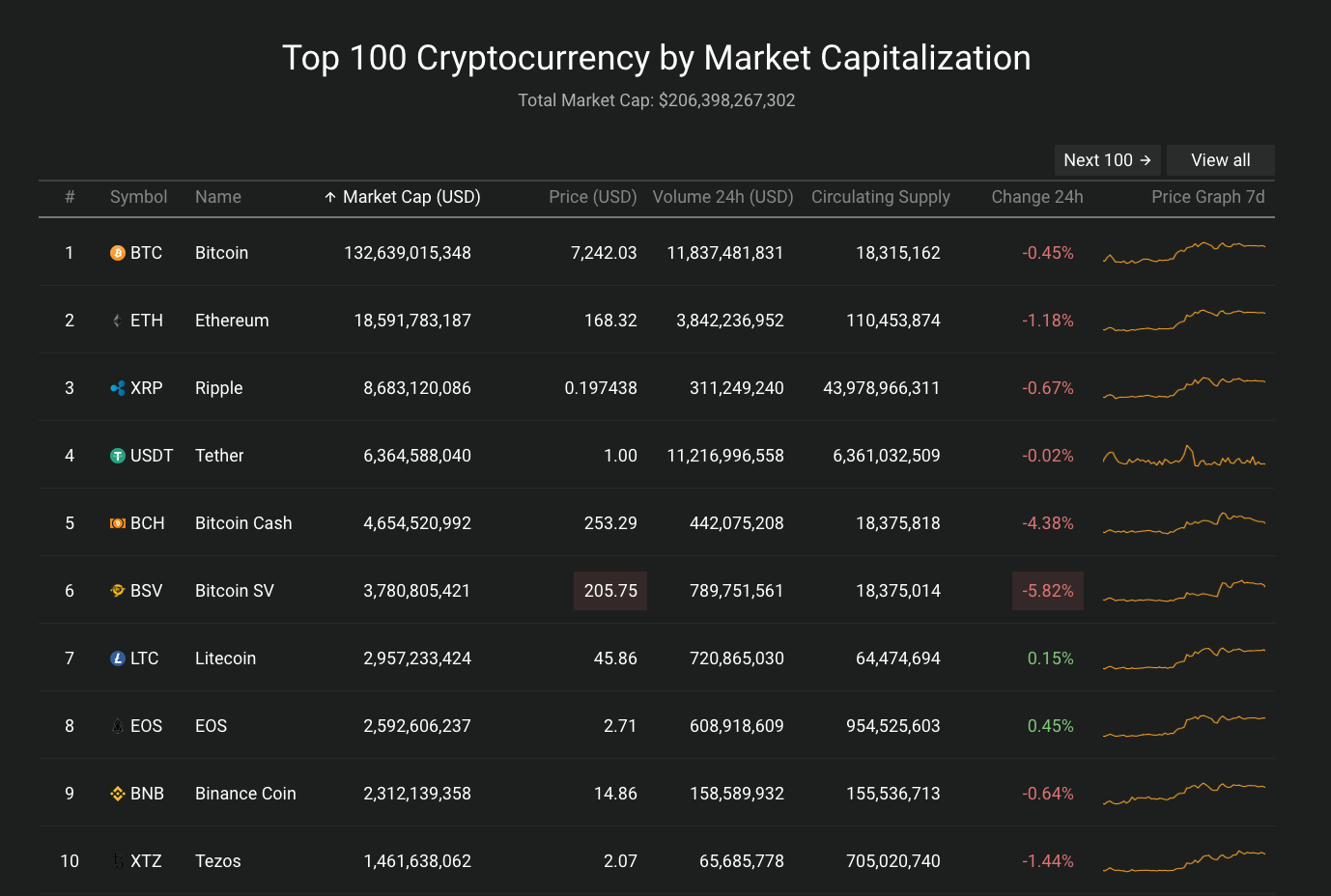Click the Bitcoin SV BSV icon

point(118,591)
